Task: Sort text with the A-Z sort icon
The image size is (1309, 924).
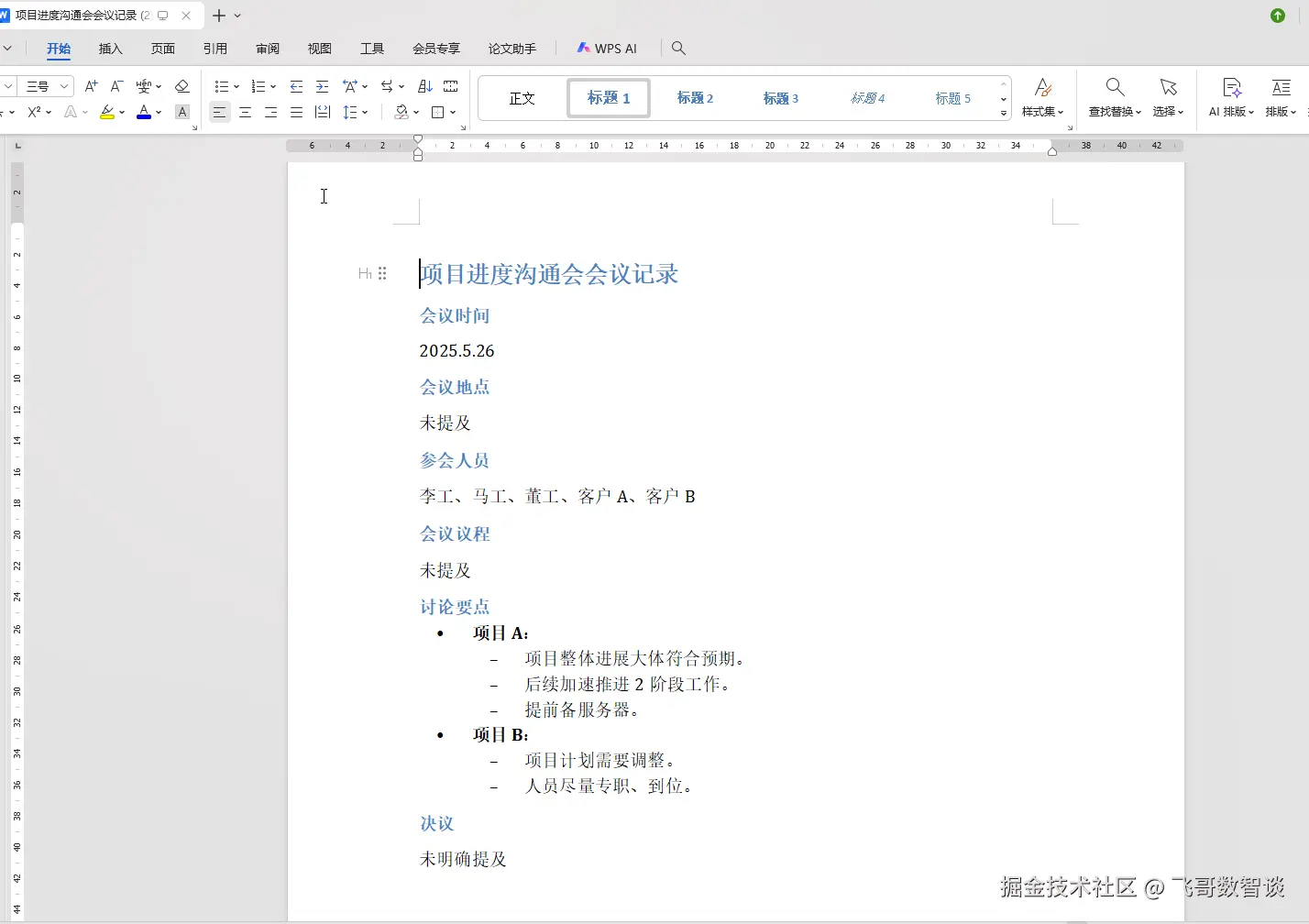Action: pyautogui.click(x=424, y=86)
